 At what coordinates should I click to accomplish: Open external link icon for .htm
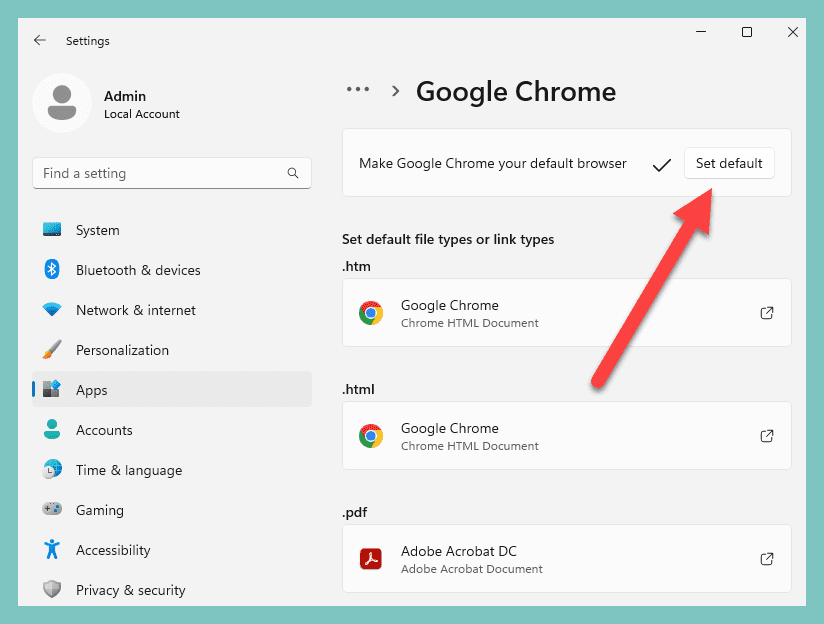point(767,313)
